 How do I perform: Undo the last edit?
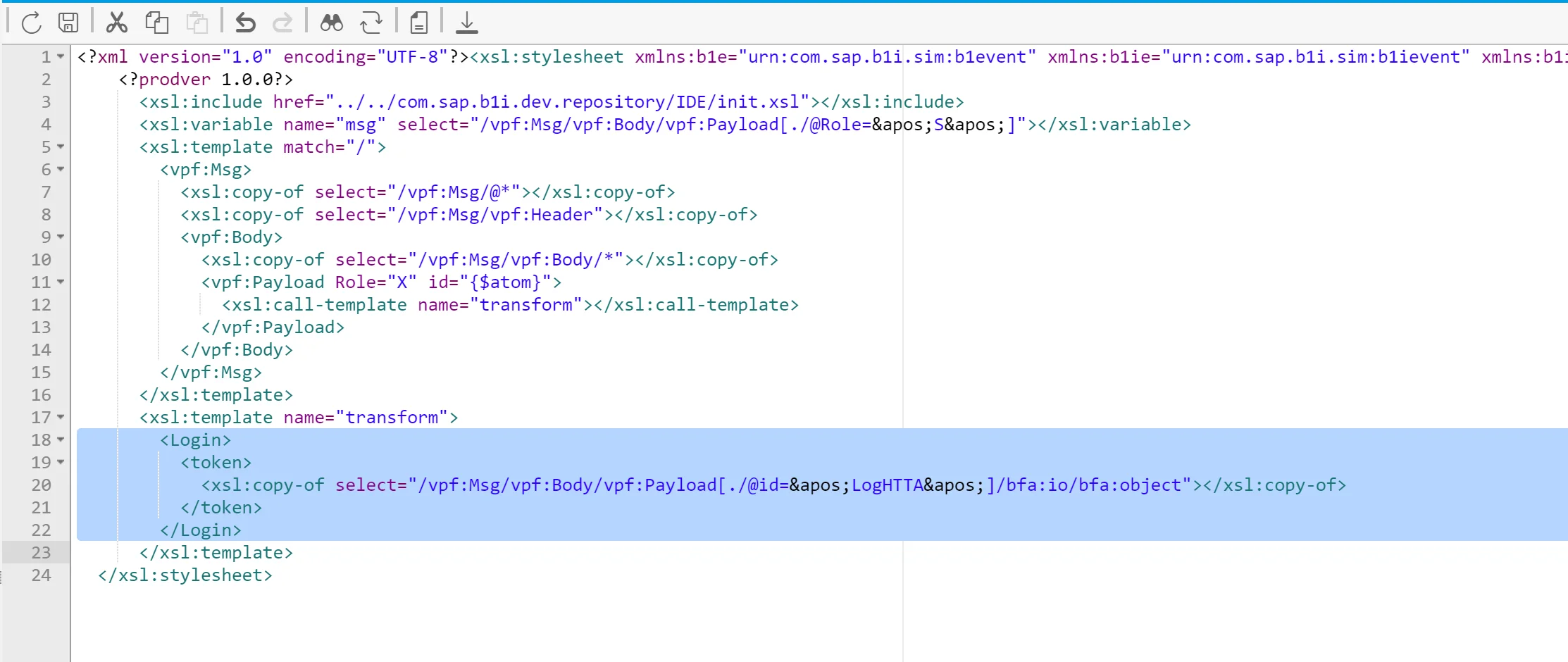[x=245, y=23]
